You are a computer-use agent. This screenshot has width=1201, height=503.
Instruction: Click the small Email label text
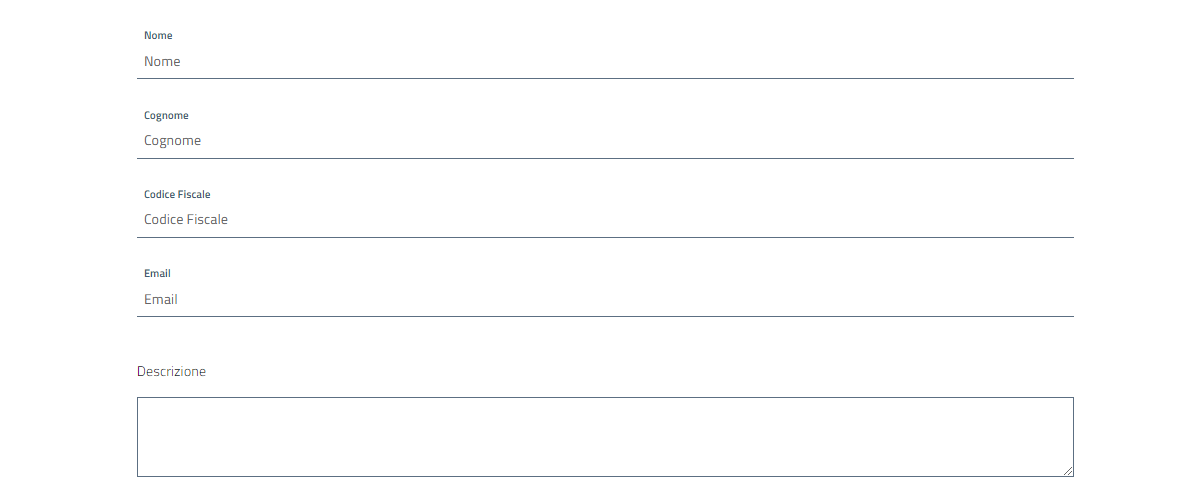tap(157, 274)
